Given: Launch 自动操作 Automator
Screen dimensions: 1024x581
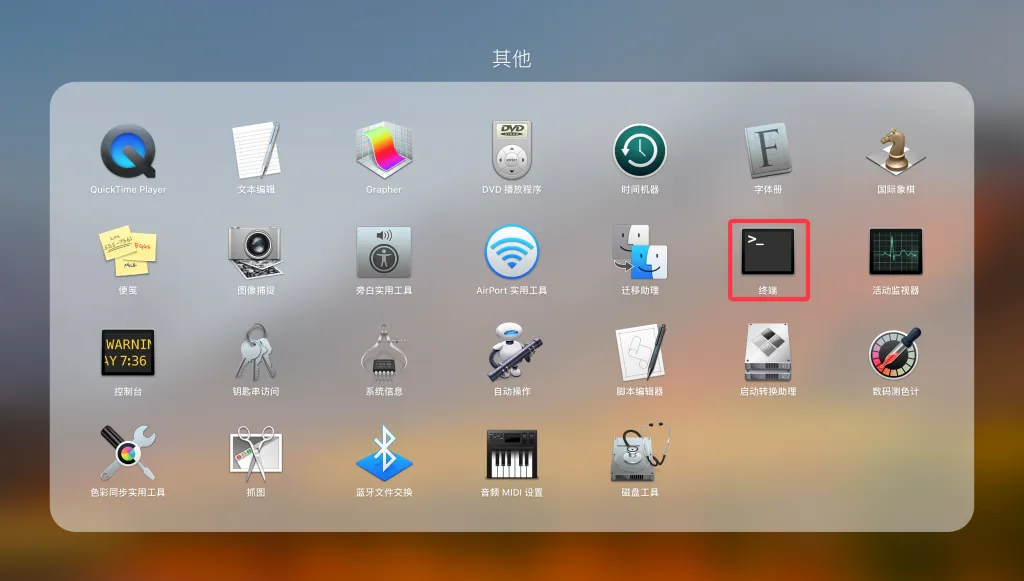Looking at the screenshot, I should tap(513, 353).
